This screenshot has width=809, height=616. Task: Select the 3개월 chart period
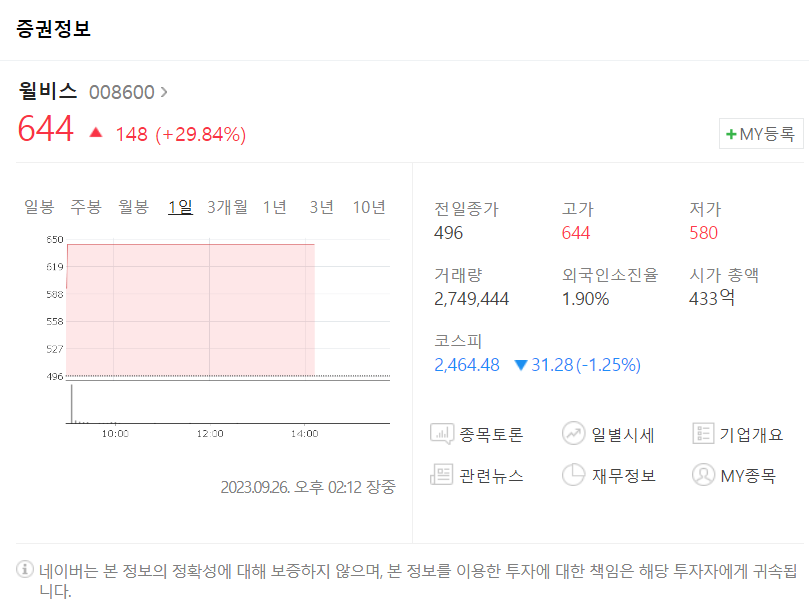point(228,207)
